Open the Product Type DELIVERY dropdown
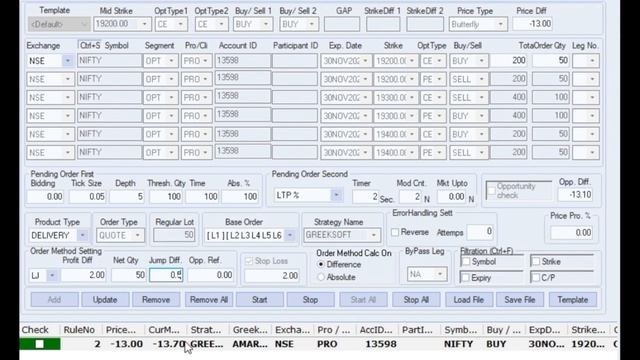This screenshot has width=640, height=360. point(82,235)
